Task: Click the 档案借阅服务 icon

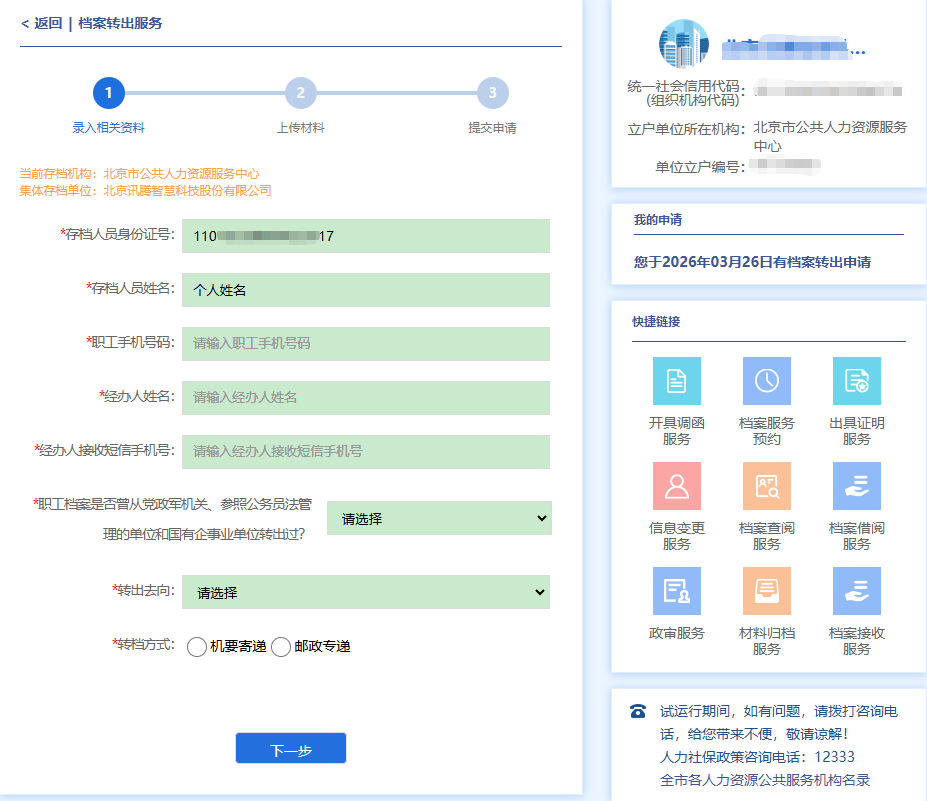Action: 856,486
